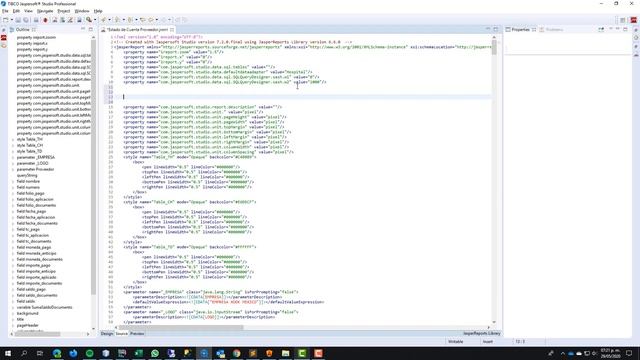Expand the style Table_CH outline node
This screenshot has width=640, height=360.
13,145
